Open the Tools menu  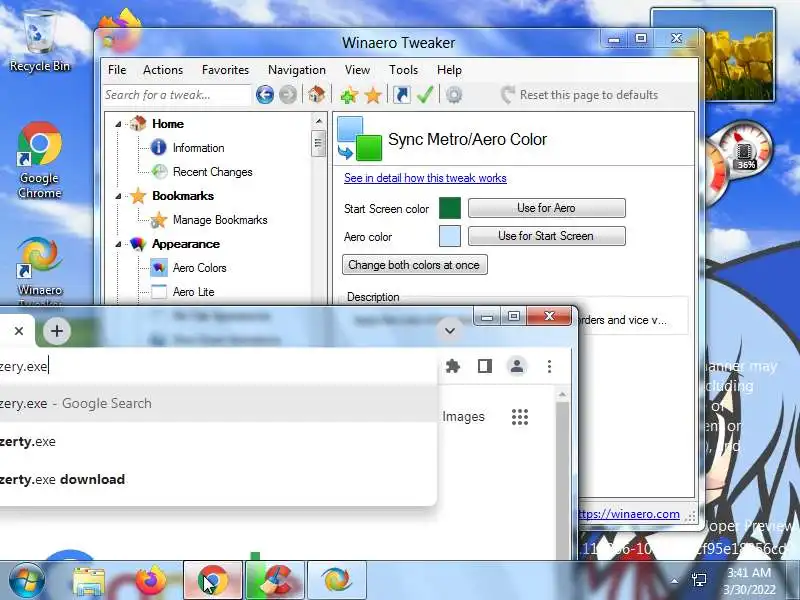(403, 70)
